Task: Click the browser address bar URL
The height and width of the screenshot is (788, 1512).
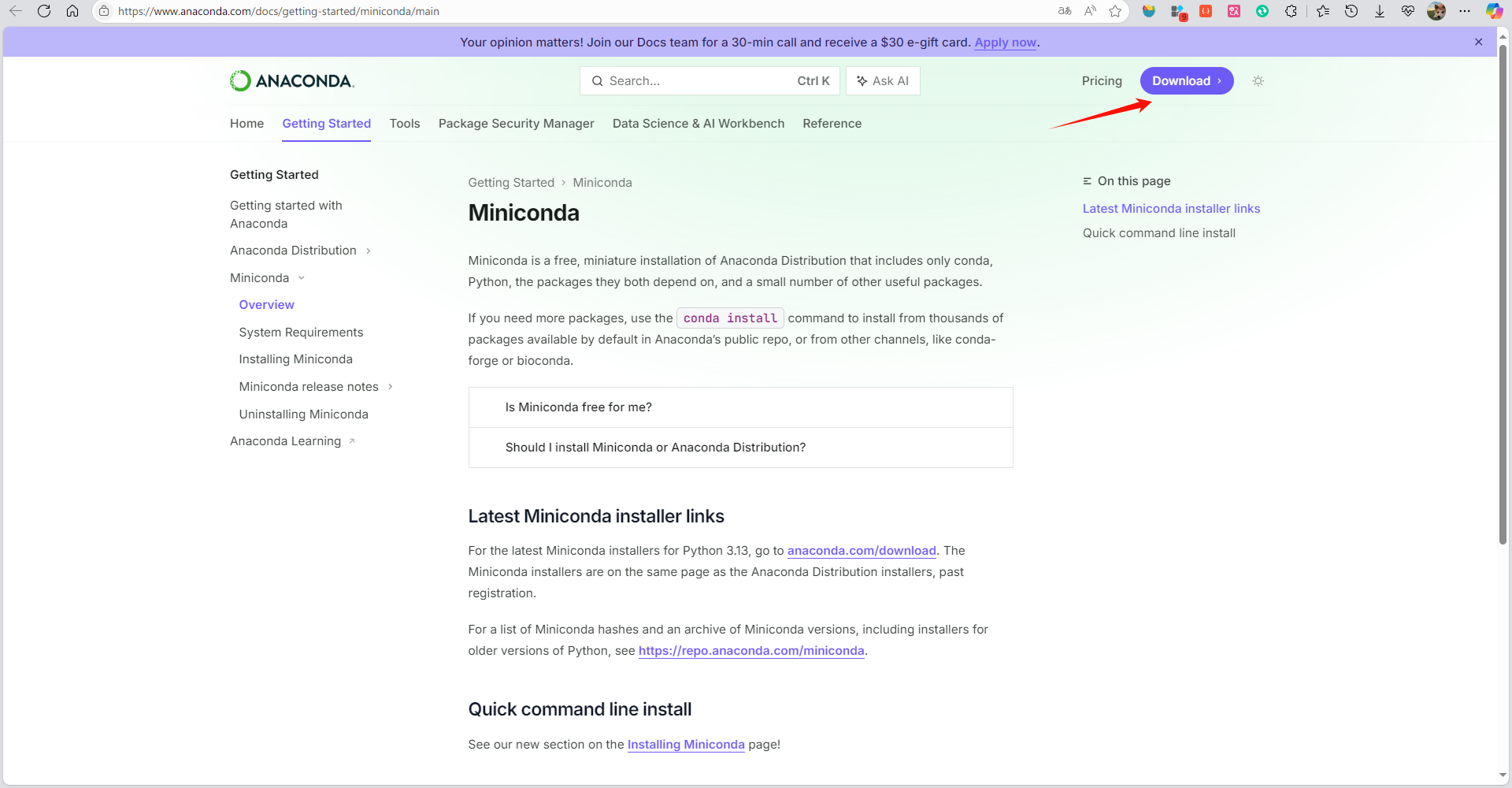Action: pyautogui.click(x=279, y=11)
